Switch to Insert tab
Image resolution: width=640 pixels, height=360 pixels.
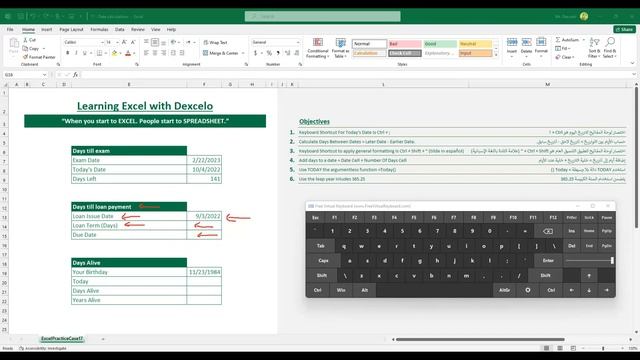[x=47, y=29]
